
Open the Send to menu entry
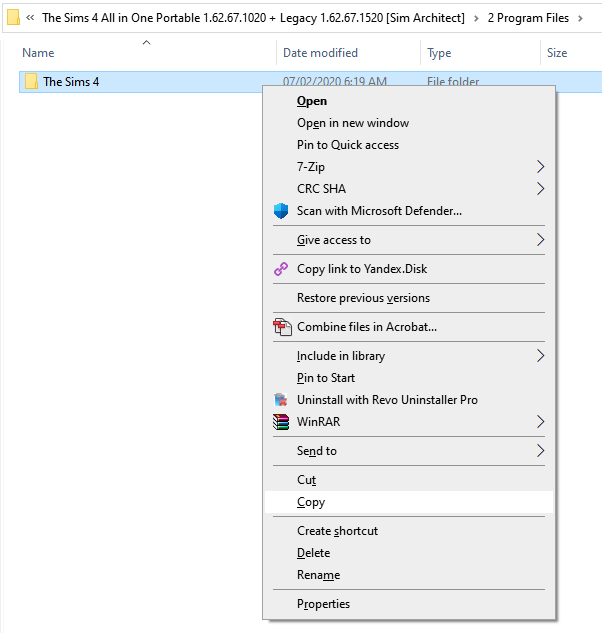tap(409, 451)
